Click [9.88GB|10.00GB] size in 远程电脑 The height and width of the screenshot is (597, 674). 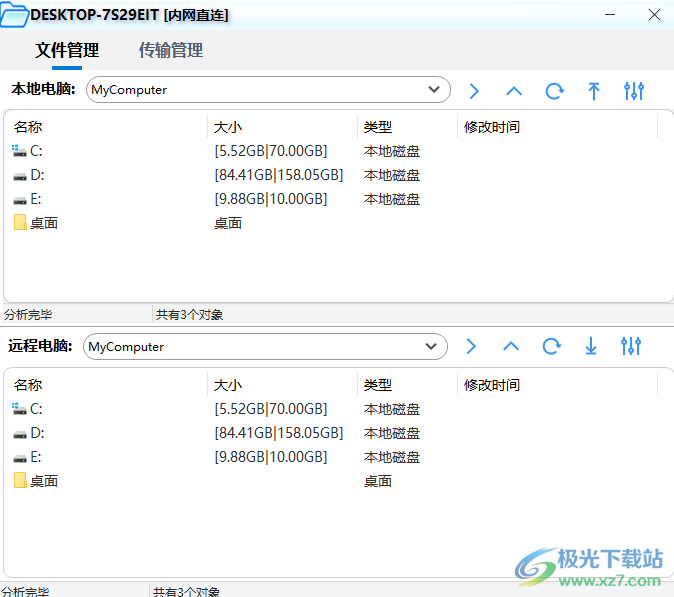(271, 457)
